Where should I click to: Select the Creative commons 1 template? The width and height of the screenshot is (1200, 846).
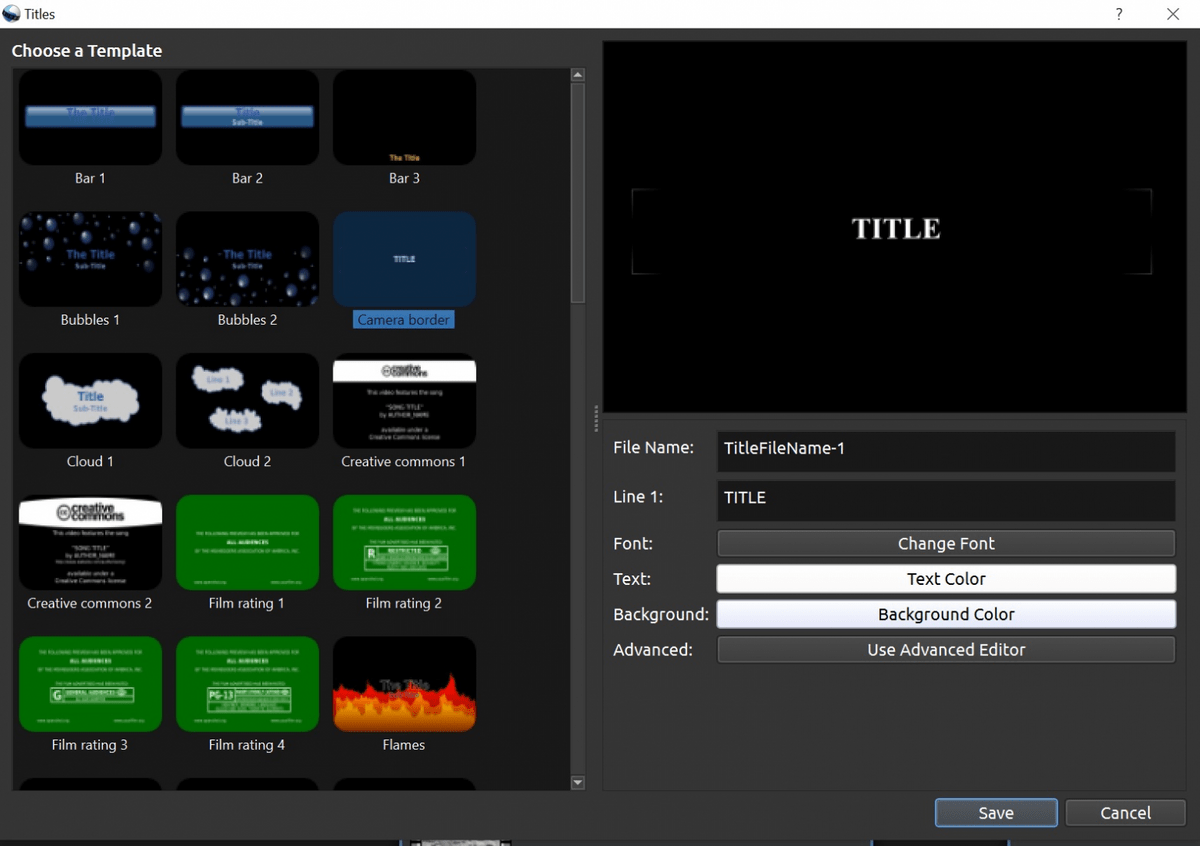[404, 400]
